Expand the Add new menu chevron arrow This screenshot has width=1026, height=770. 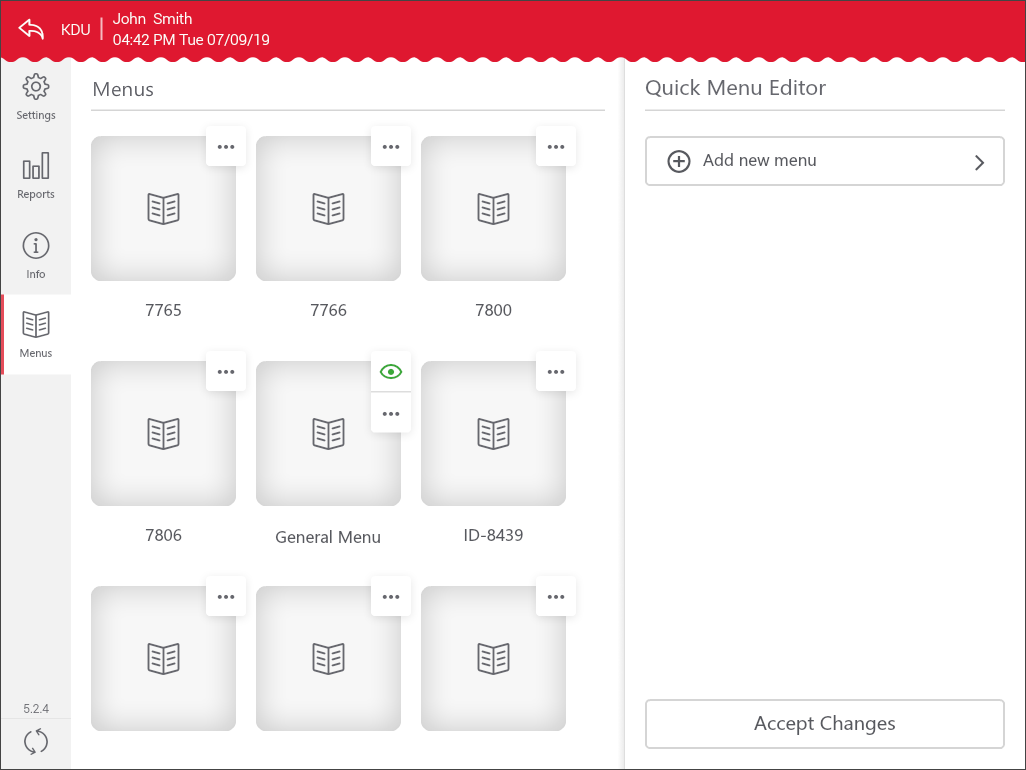[x=979, y=162]
